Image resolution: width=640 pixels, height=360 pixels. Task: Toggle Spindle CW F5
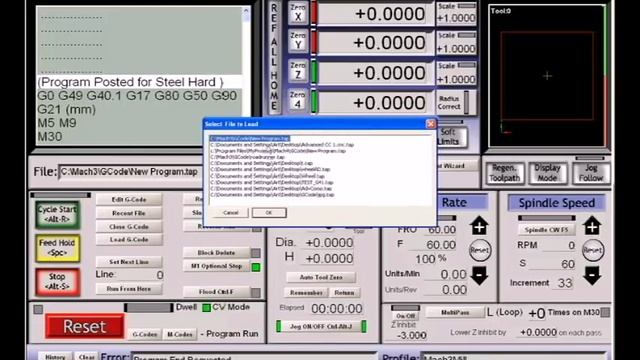546,230
